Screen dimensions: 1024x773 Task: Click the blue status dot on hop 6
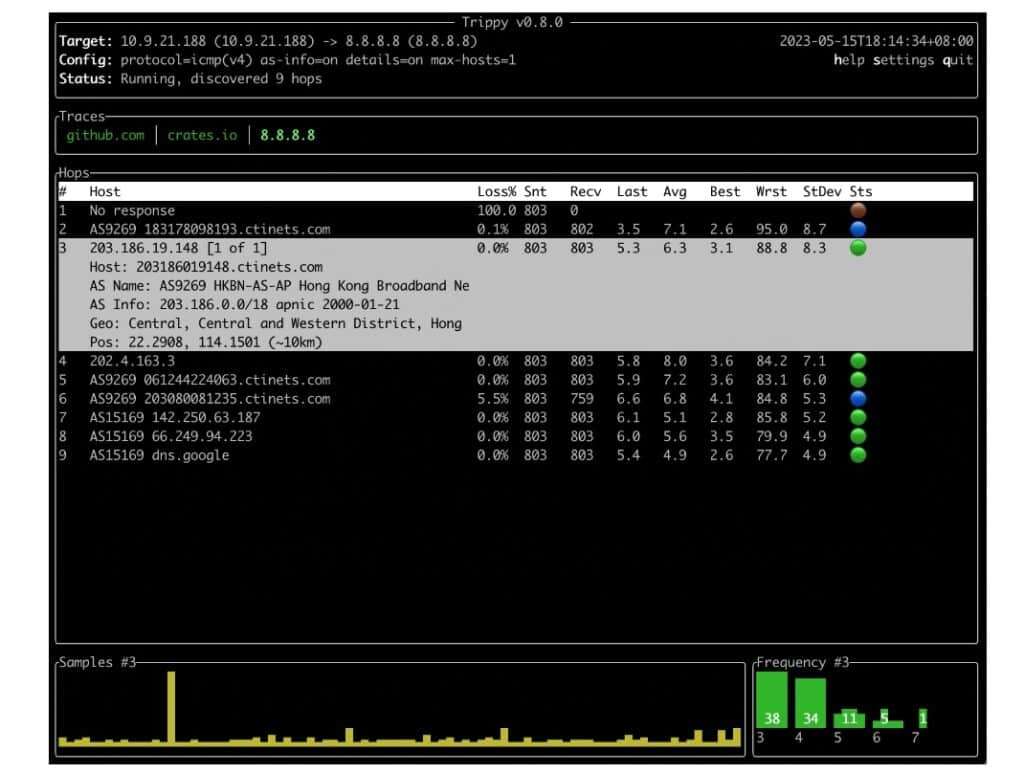coord(857,399)
